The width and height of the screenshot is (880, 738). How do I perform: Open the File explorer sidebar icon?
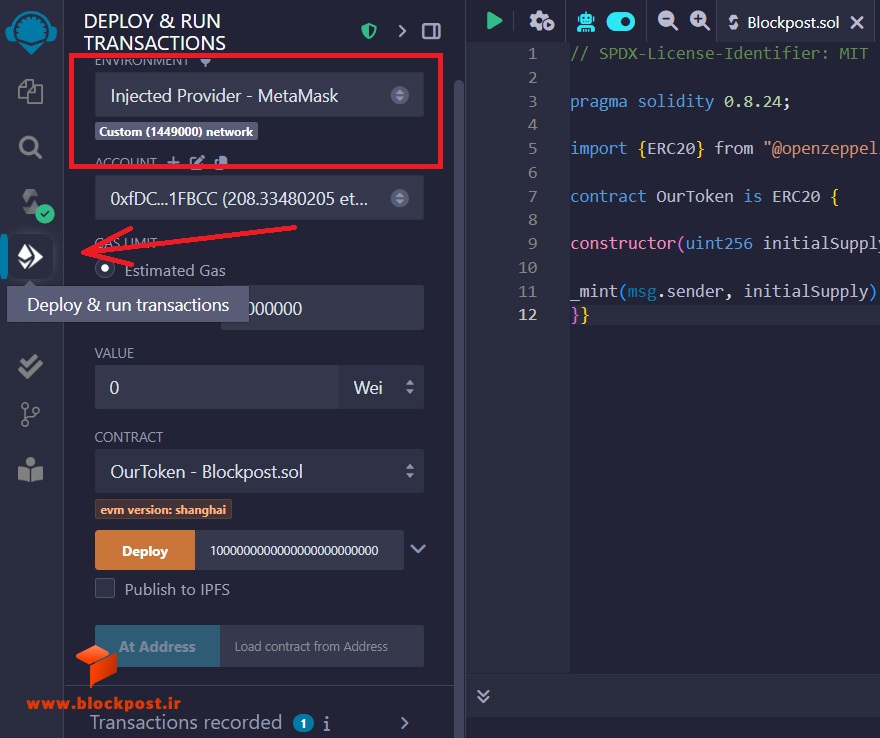[x=30, y=91]
